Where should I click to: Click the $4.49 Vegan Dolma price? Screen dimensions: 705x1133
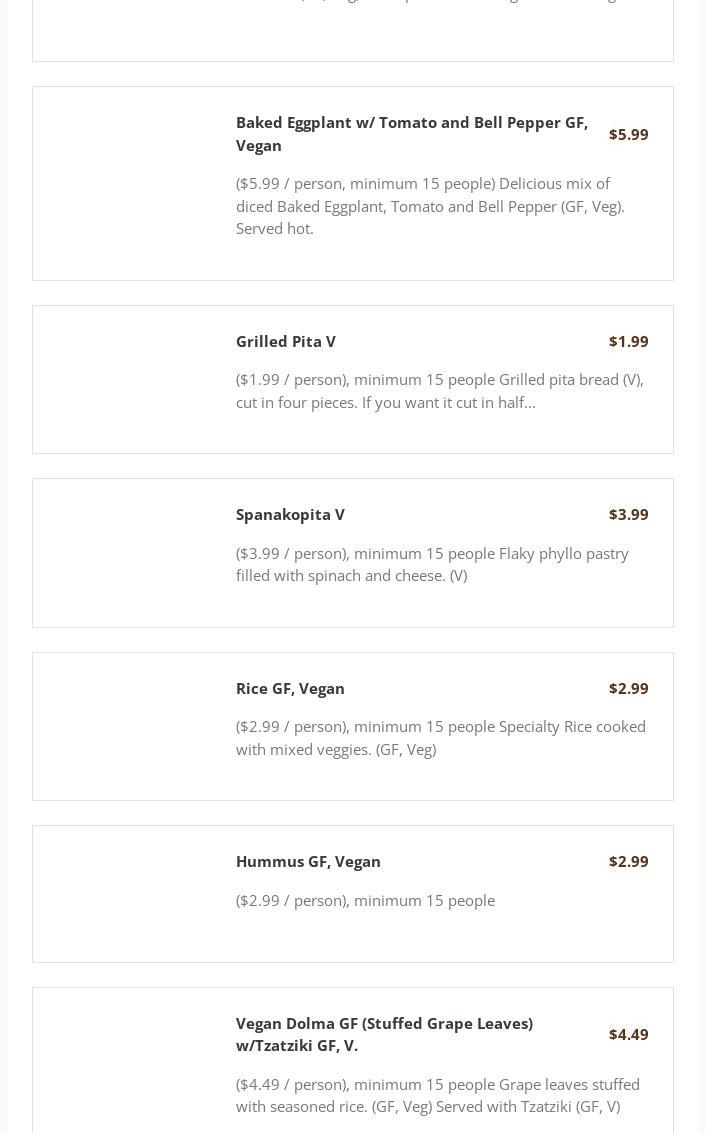[628, 1034]
